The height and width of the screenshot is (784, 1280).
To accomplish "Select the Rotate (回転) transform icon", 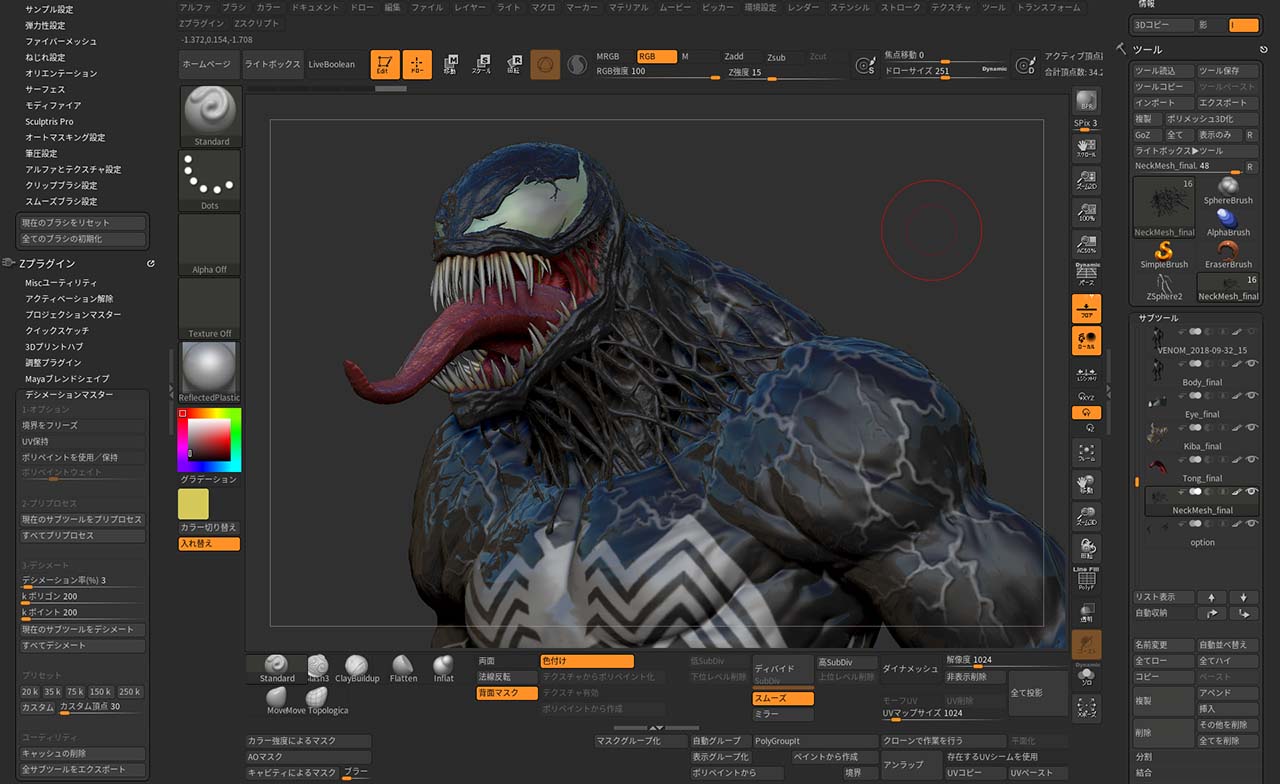I will [513, 65].
